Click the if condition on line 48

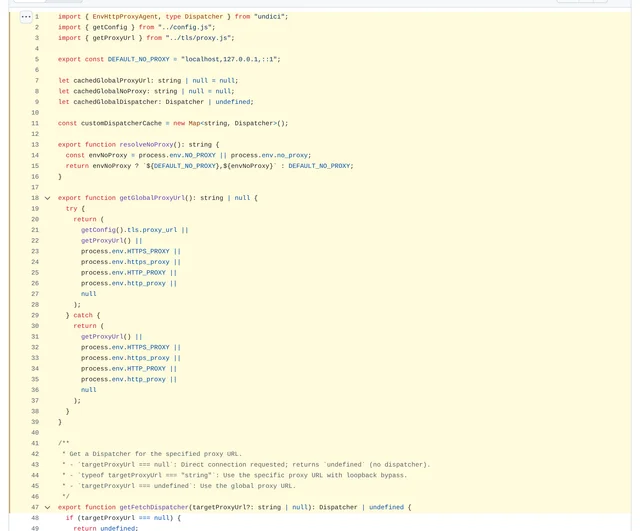125,518
